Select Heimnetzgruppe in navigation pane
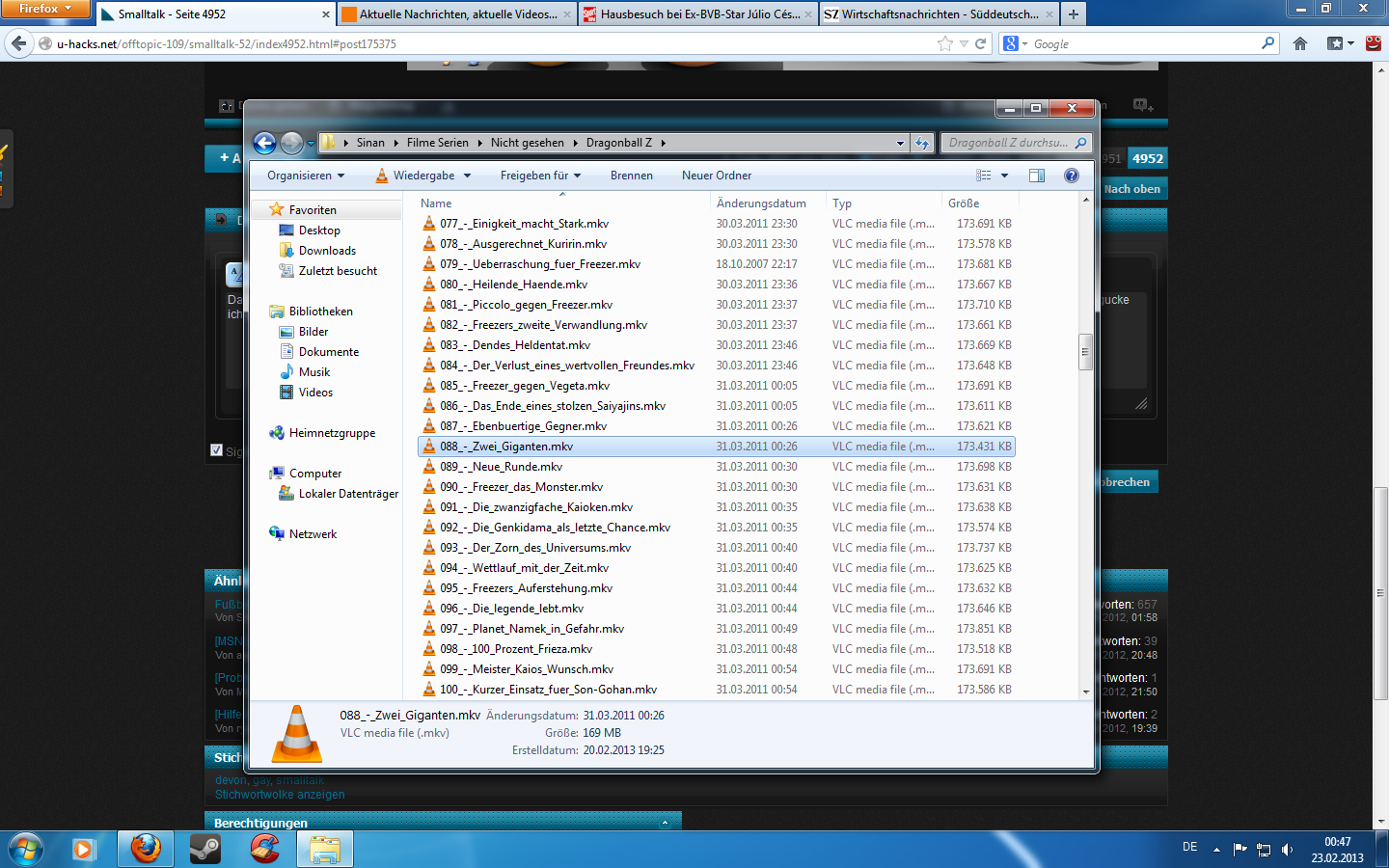The height and width of the screenshot is (868, 1389). point(332,433)
